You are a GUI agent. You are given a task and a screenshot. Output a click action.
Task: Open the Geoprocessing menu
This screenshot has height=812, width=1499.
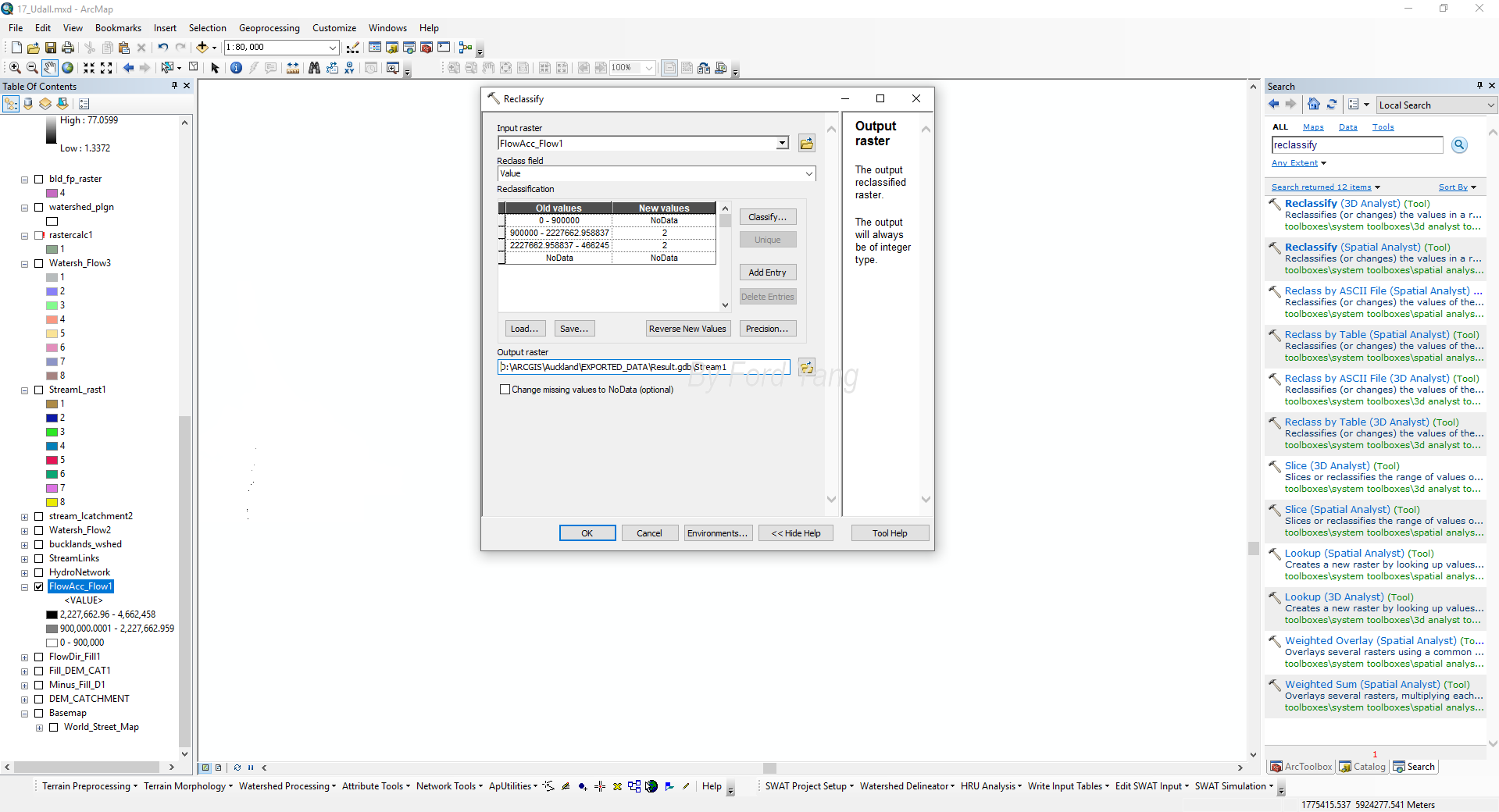(x=269, y=28)
